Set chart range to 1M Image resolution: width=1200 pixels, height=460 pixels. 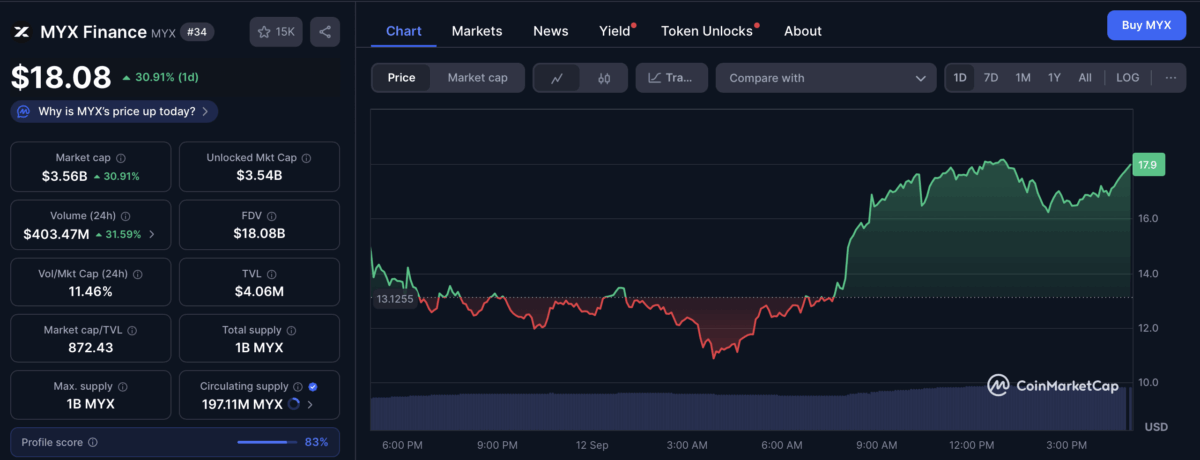click(1023, 78)
